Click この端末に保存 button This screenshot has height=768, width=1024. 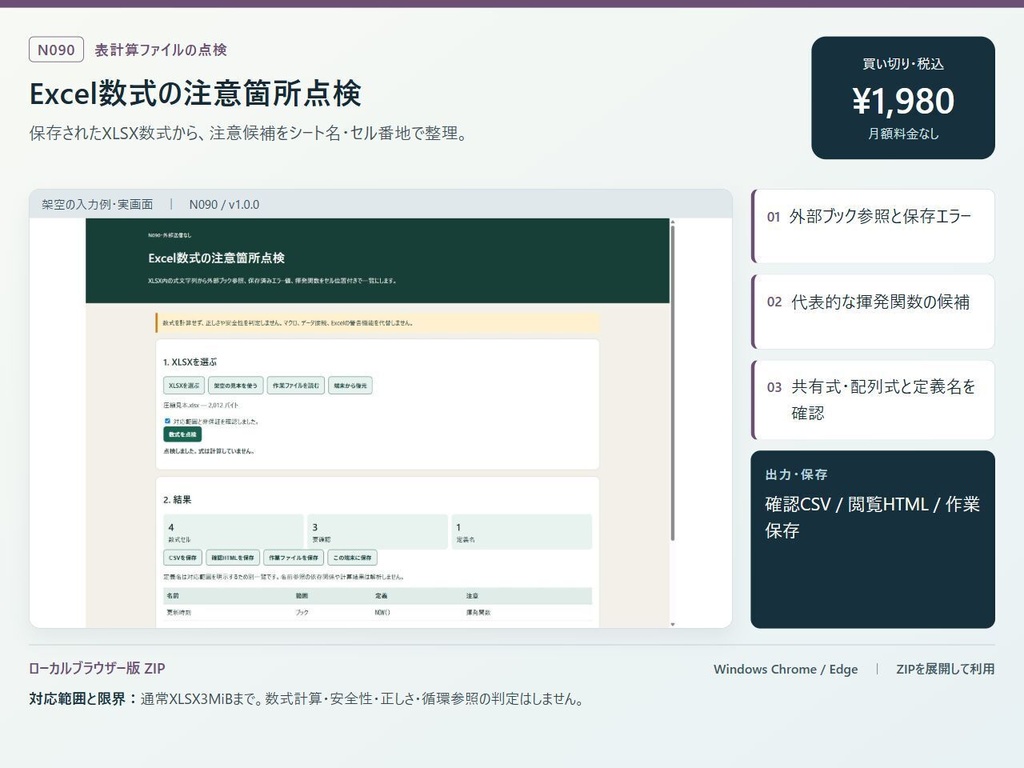pos(353,558)
